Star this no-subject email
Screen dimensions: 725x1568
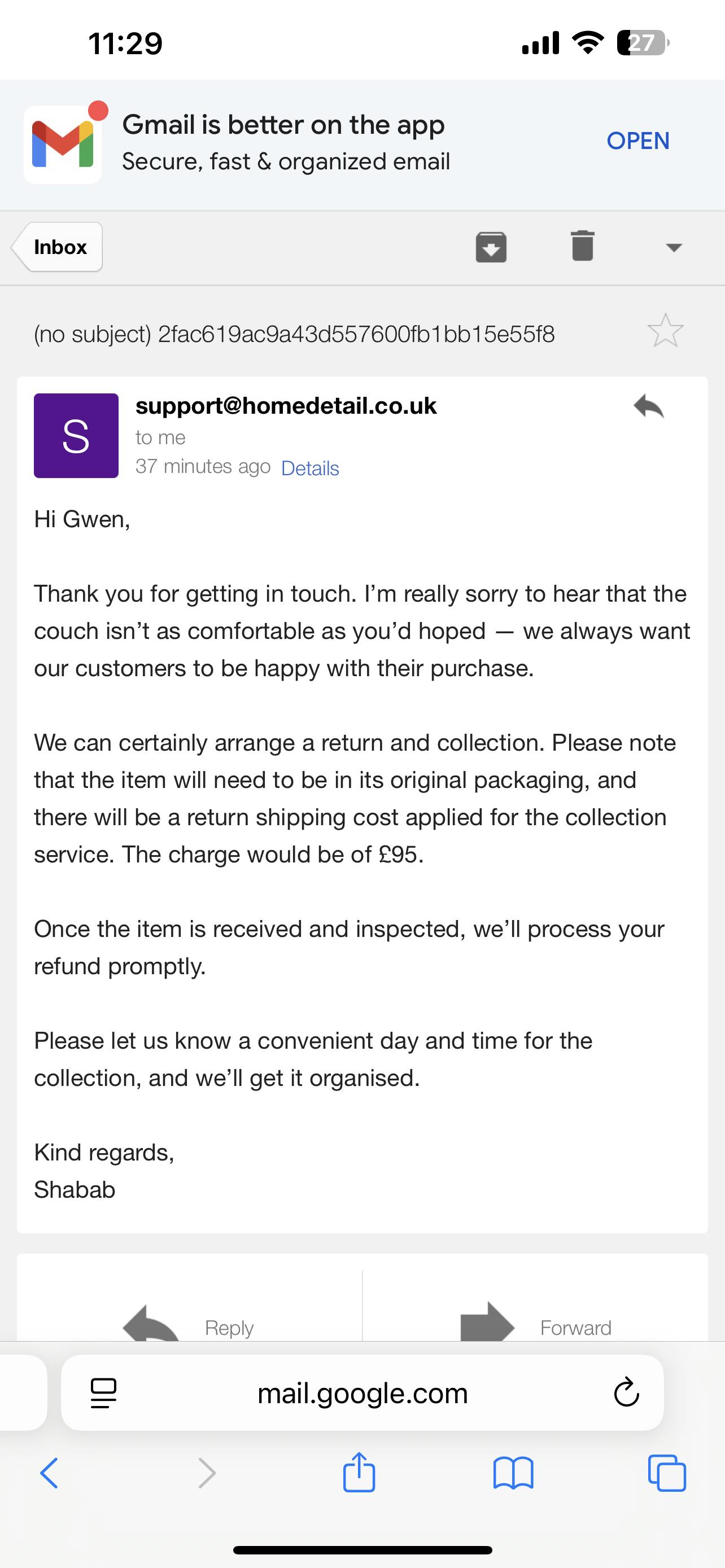point(665,331)
